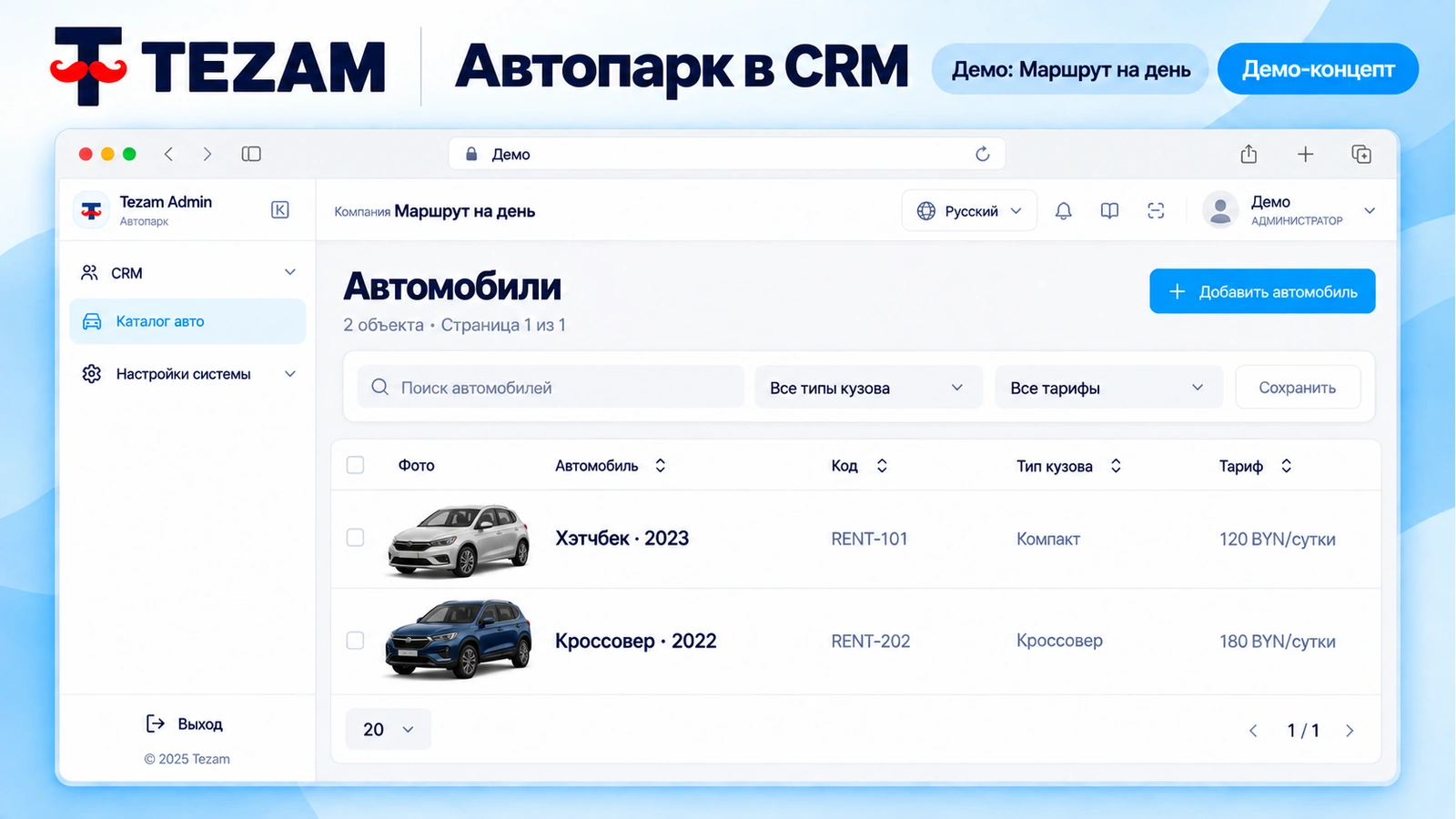
Task: Click the browser share icon
Action: pos(1249,154)
